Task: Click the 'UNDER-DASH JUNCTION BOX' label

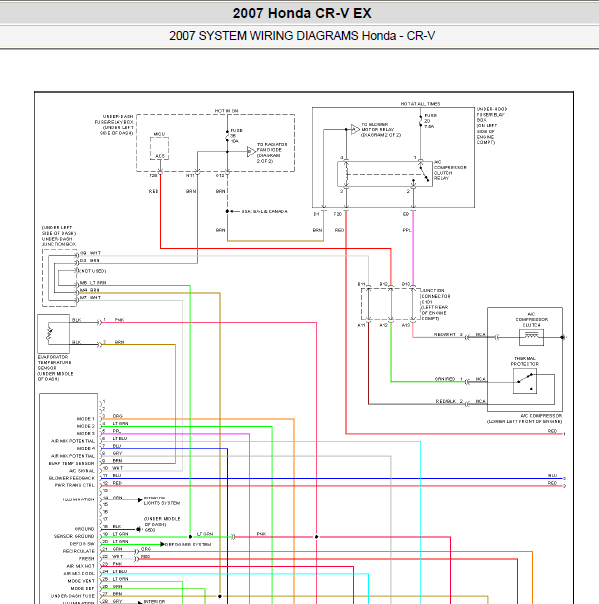Action: (x=59, y=236)
